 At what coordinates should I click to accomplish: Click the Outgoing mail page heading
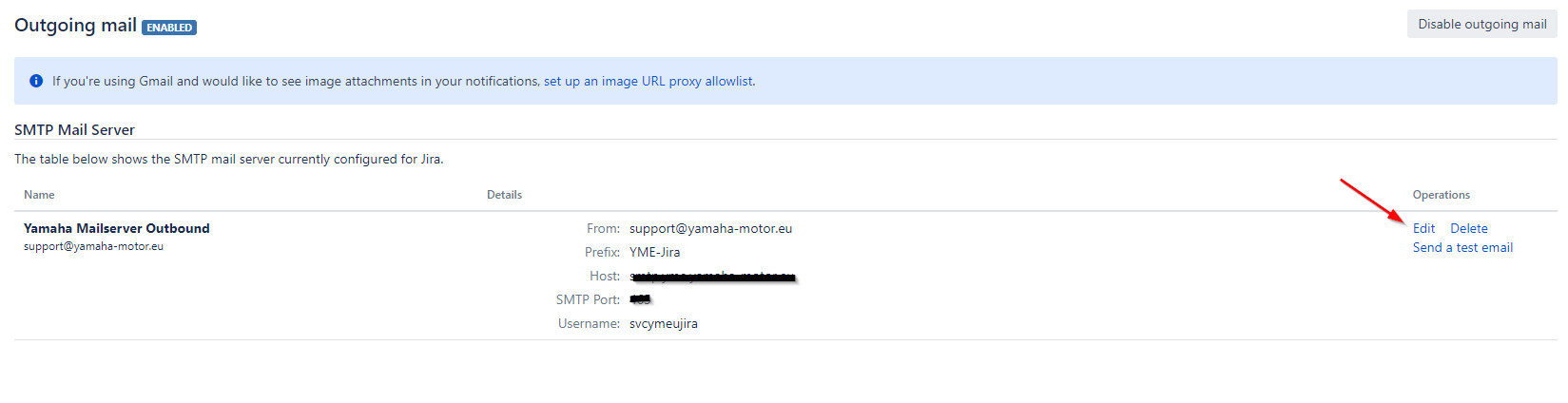(75, 26)
